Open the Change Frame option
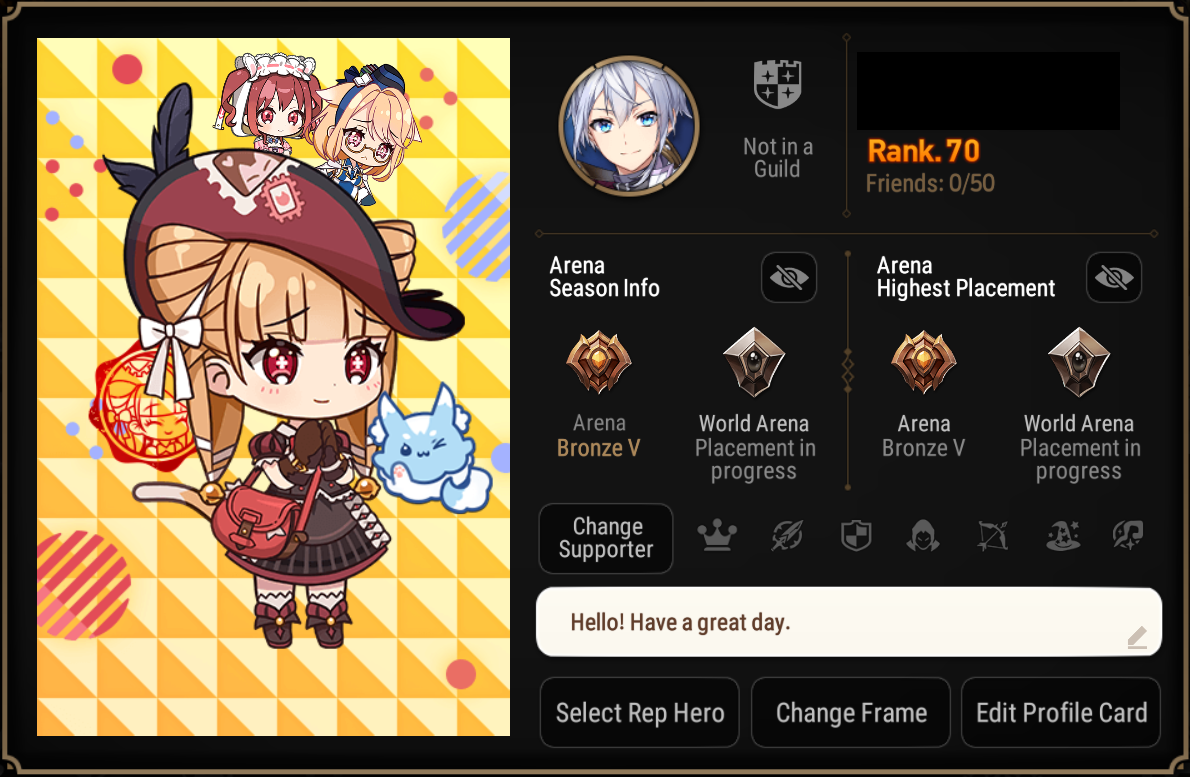This screenshot has width=1190, height=777. point(851,713)
